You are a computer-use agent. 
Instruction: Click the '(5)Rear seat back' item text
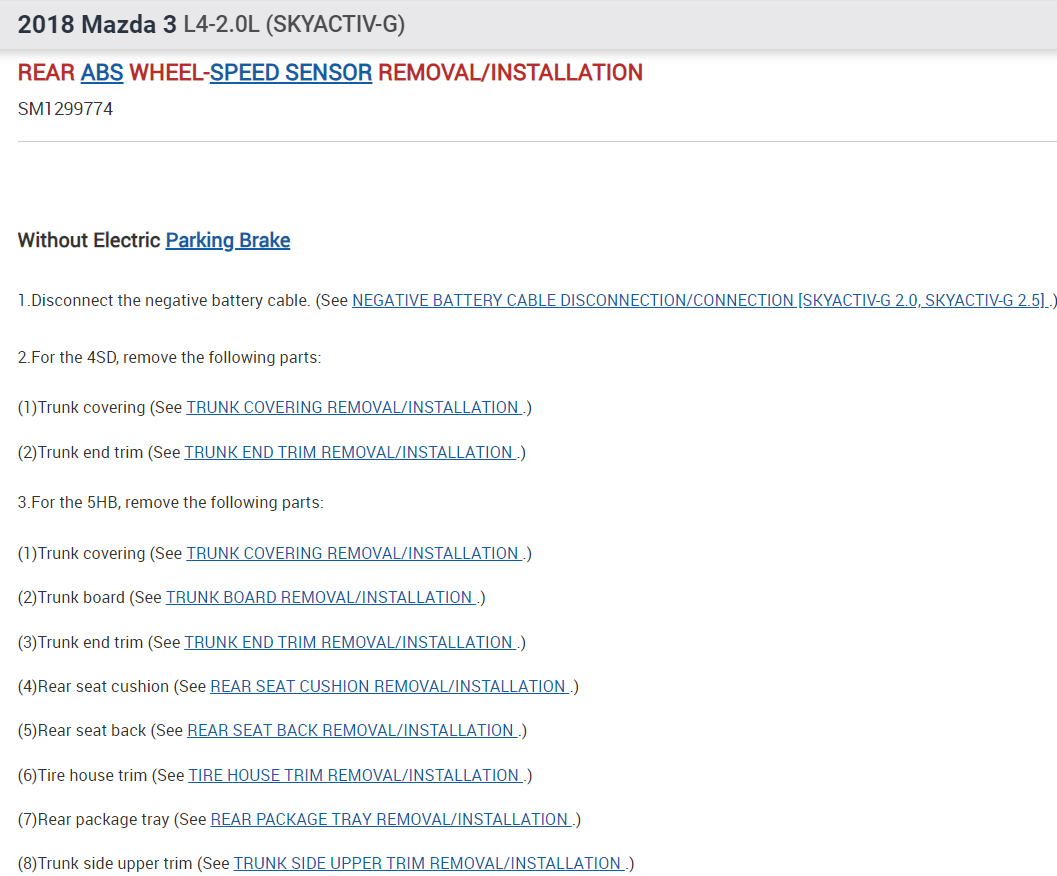tap(82, 730)
